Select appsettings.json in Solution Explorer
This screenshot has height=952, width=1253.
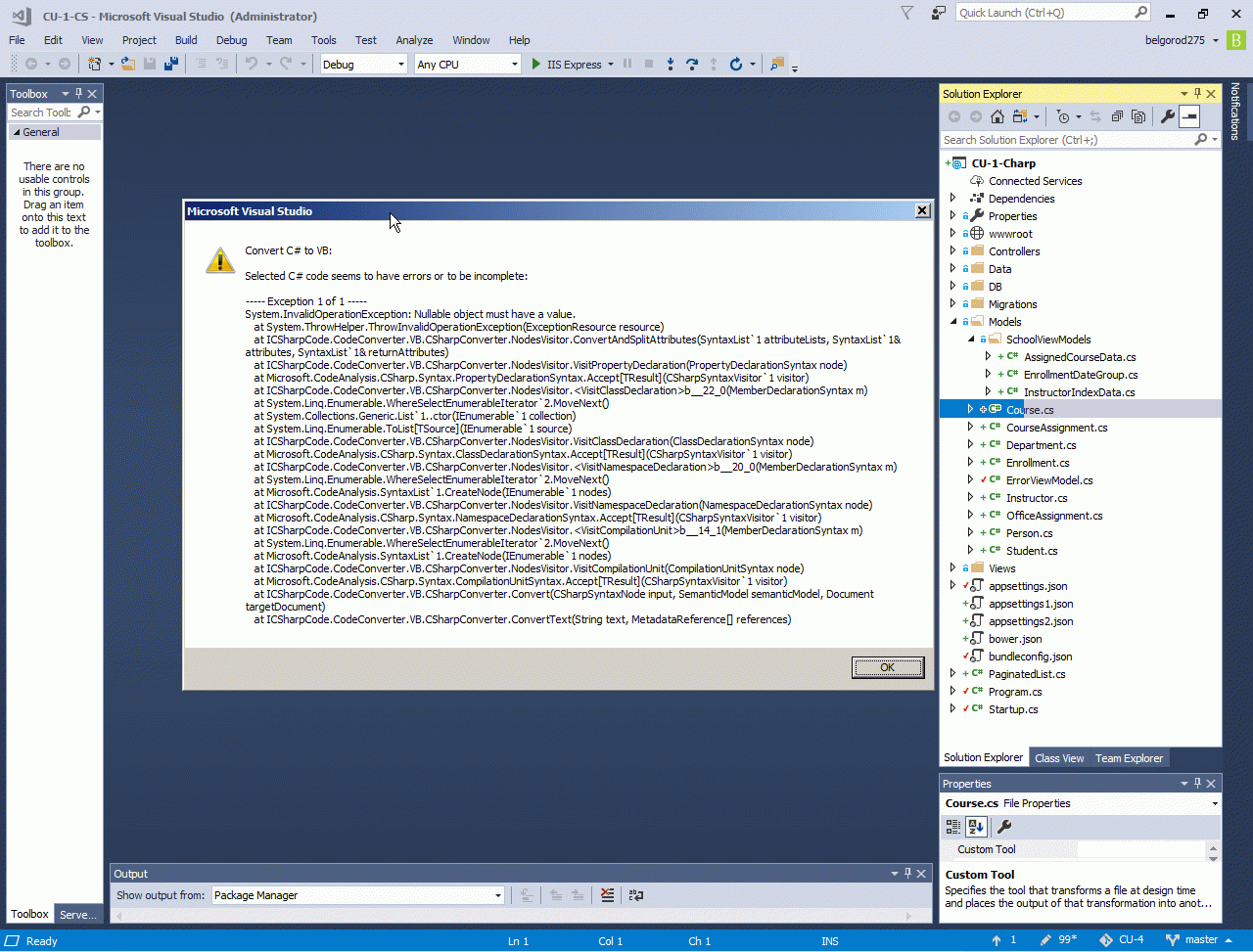tap(1028, 586)
